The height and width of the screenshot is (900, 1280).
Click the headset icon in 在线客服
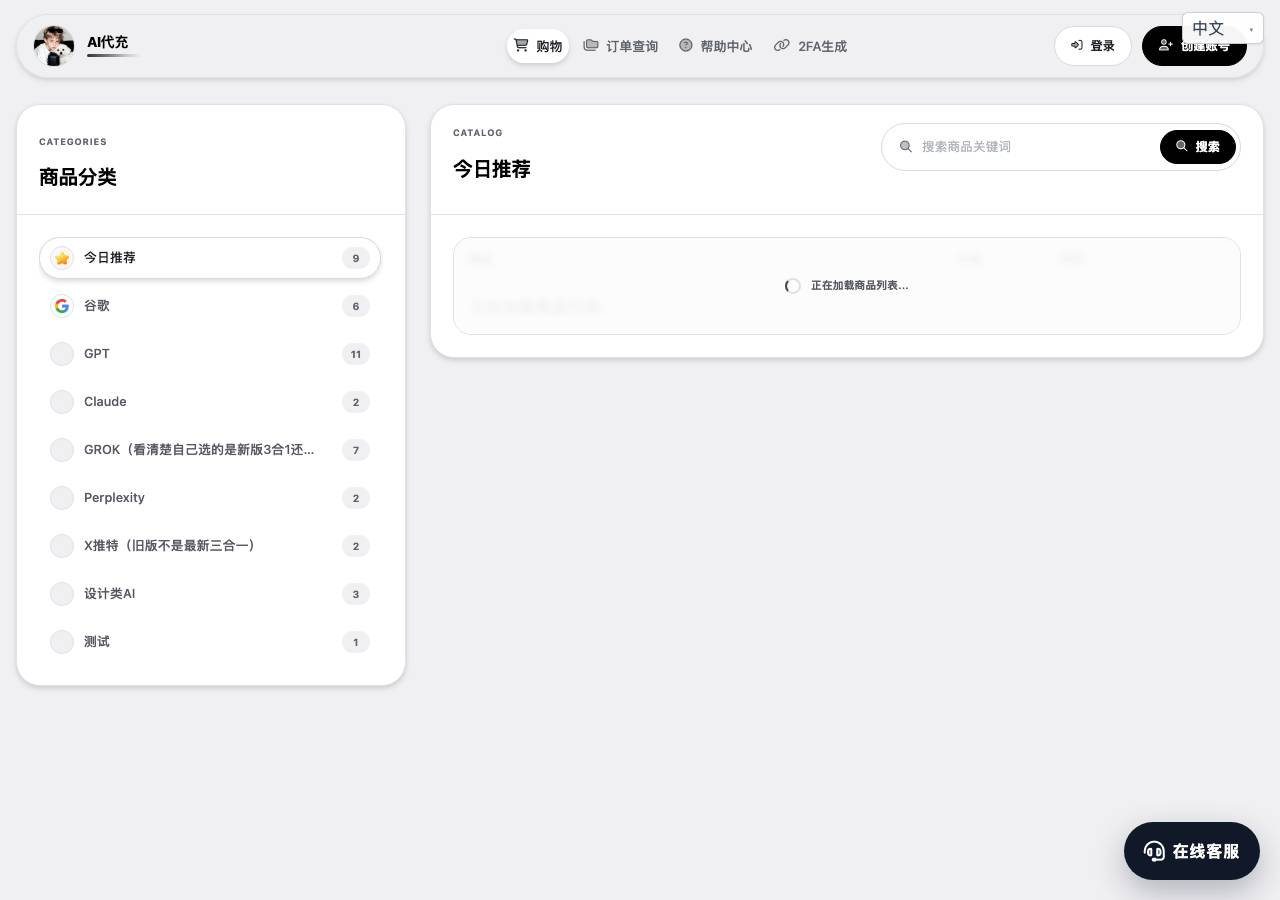coord(1154,851)
